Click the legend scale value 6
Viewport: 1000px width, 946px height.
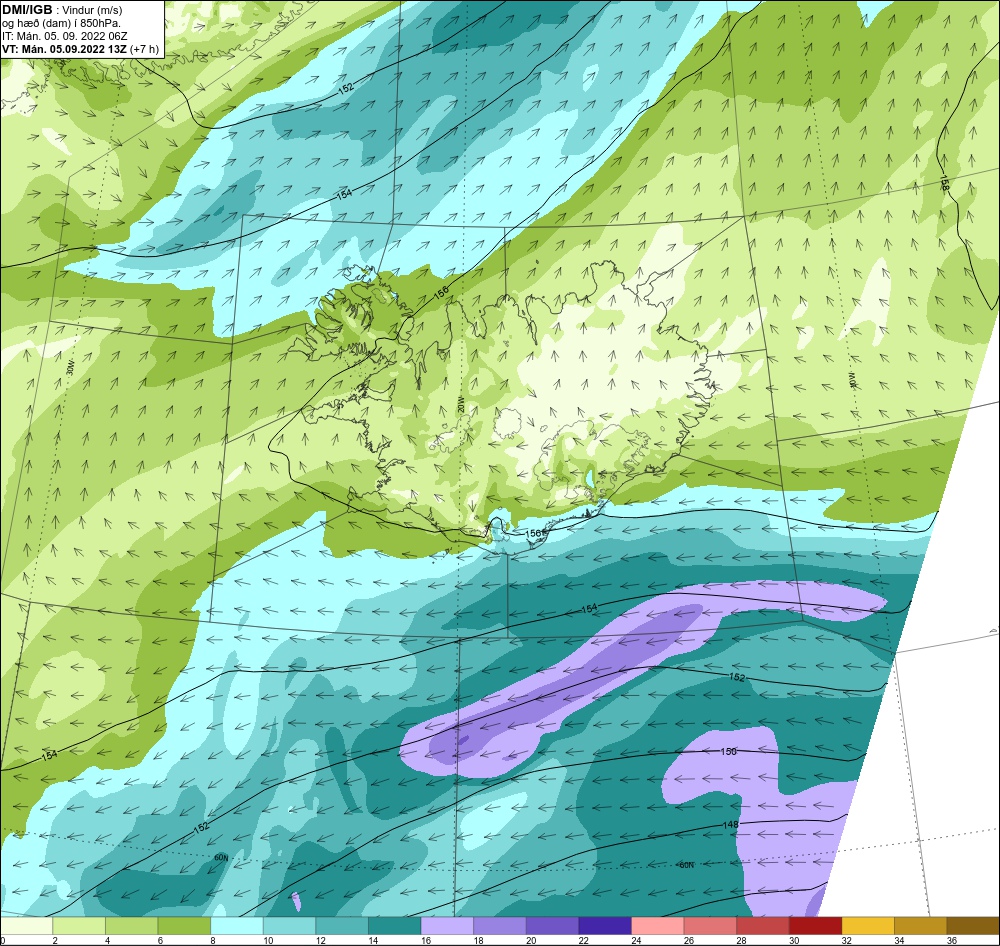click(160, 940)
